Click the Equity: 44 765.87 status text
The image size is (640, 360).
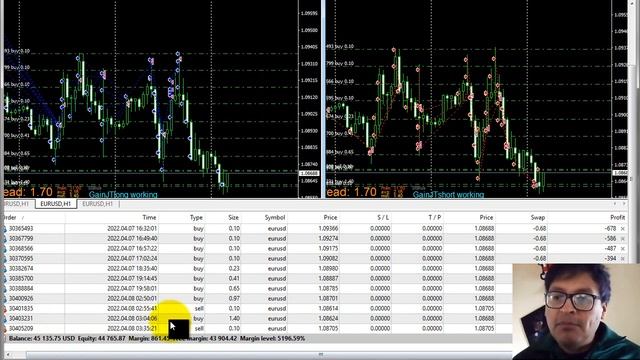pos(102,338)
